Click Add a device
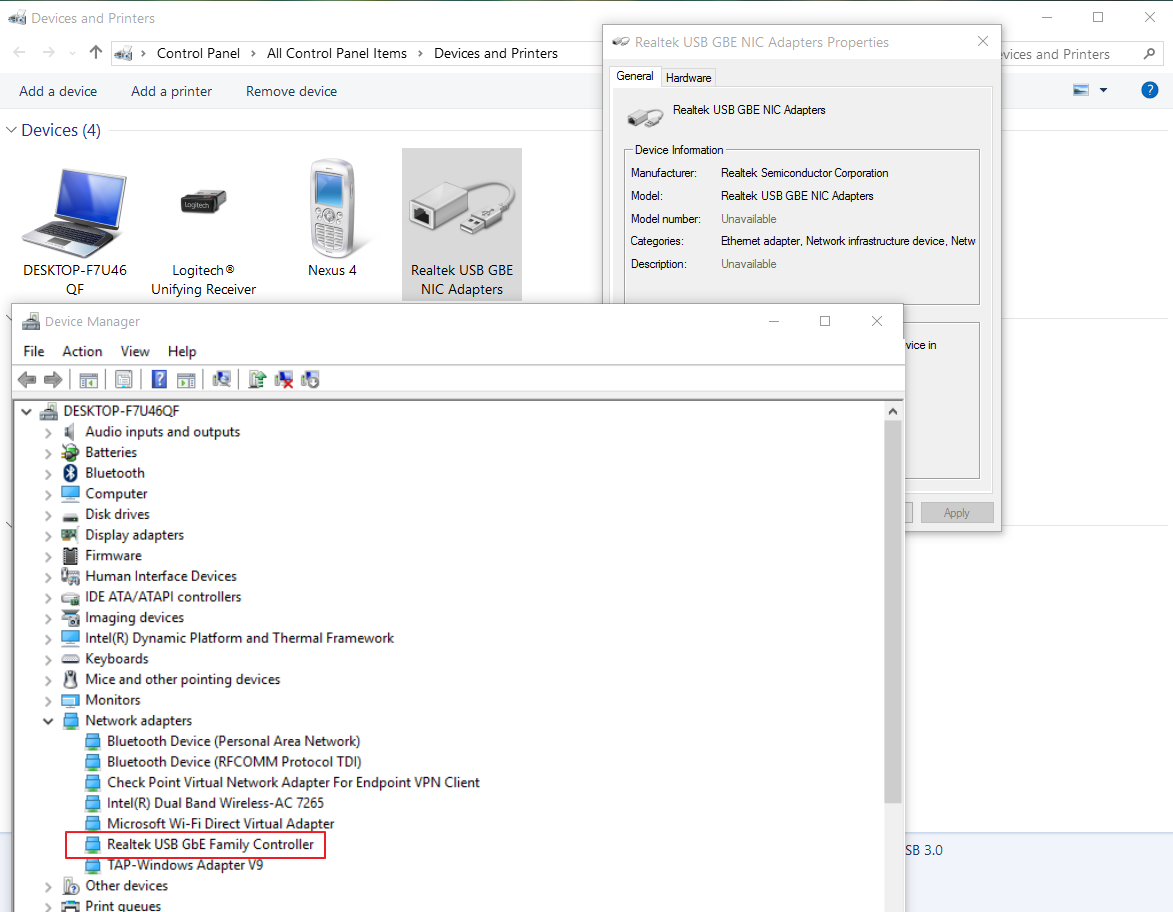The image size is (1173, 912). [x=58, y=91]
